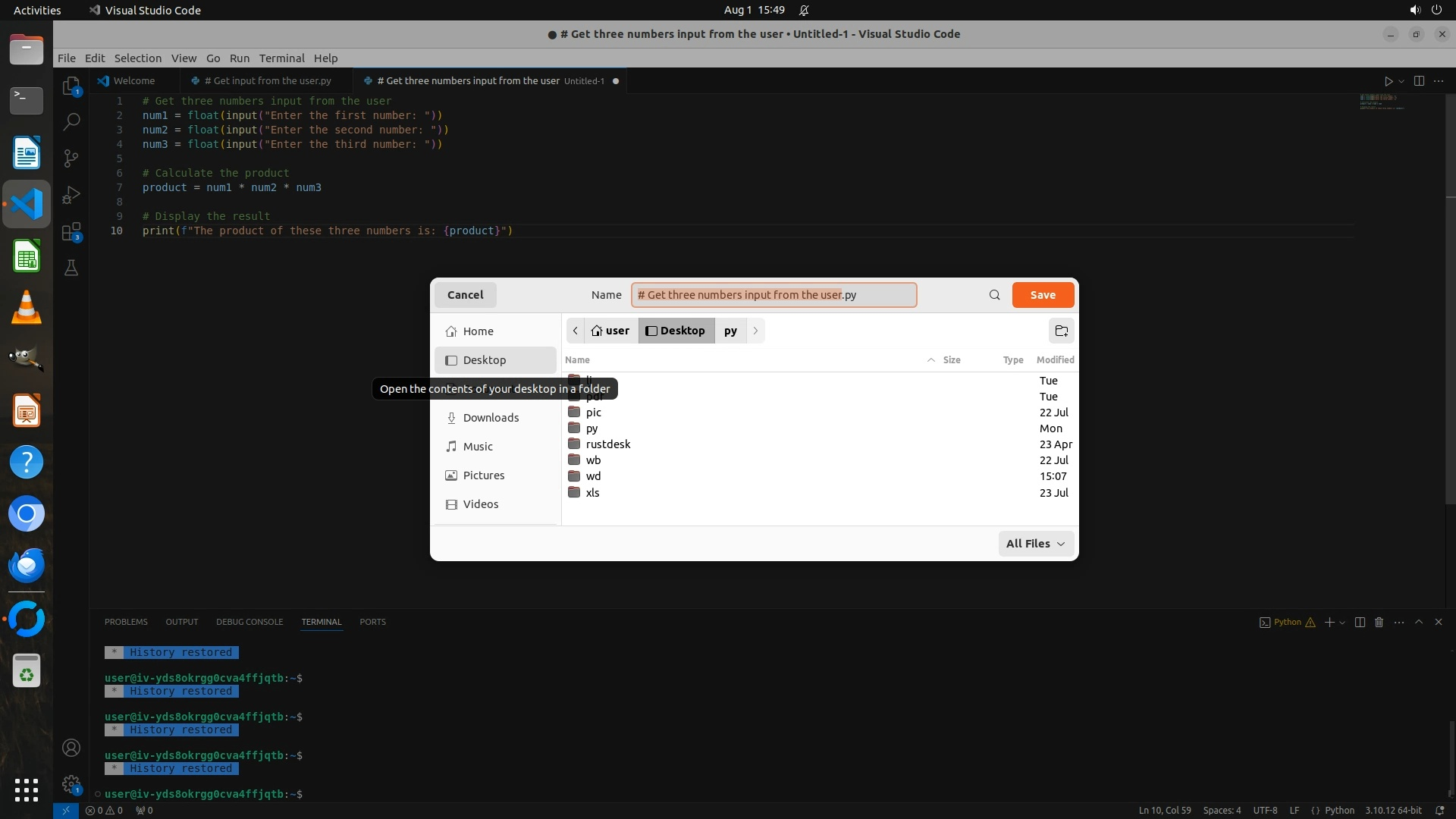Toggle the notifications bell in status bar
This screenshot has height=819, width=1456.
(1439, 810)
